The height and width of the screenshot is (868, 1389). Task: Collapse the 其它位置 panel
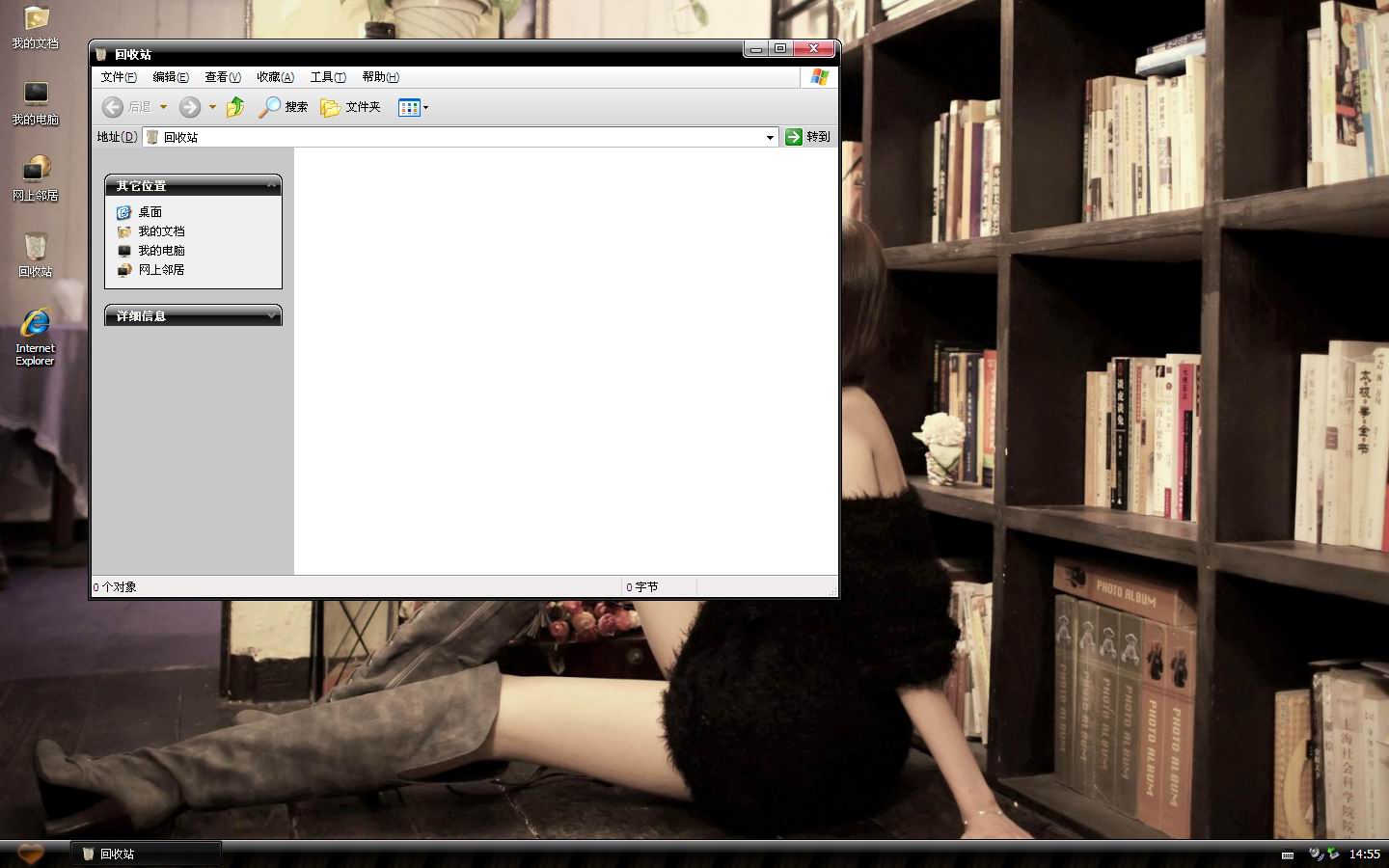point(271,185)
